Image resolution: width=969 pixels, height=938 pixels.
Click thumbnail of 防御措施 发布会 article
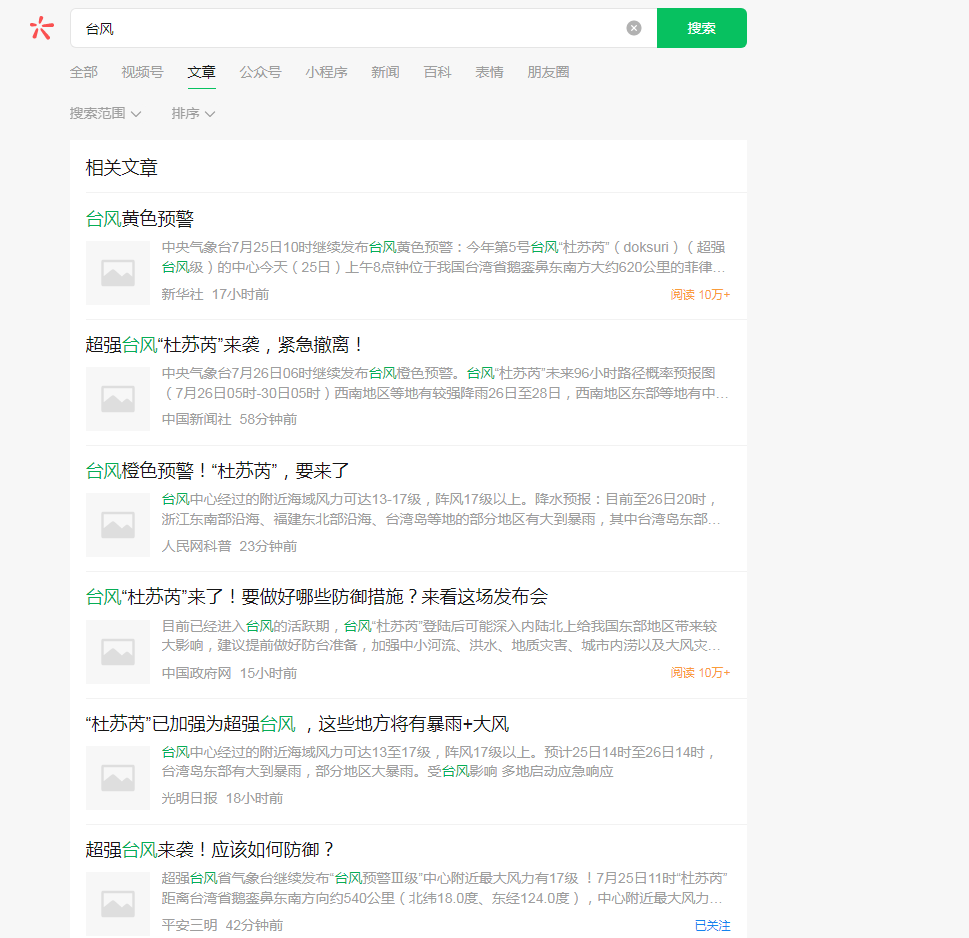point(117,652)
